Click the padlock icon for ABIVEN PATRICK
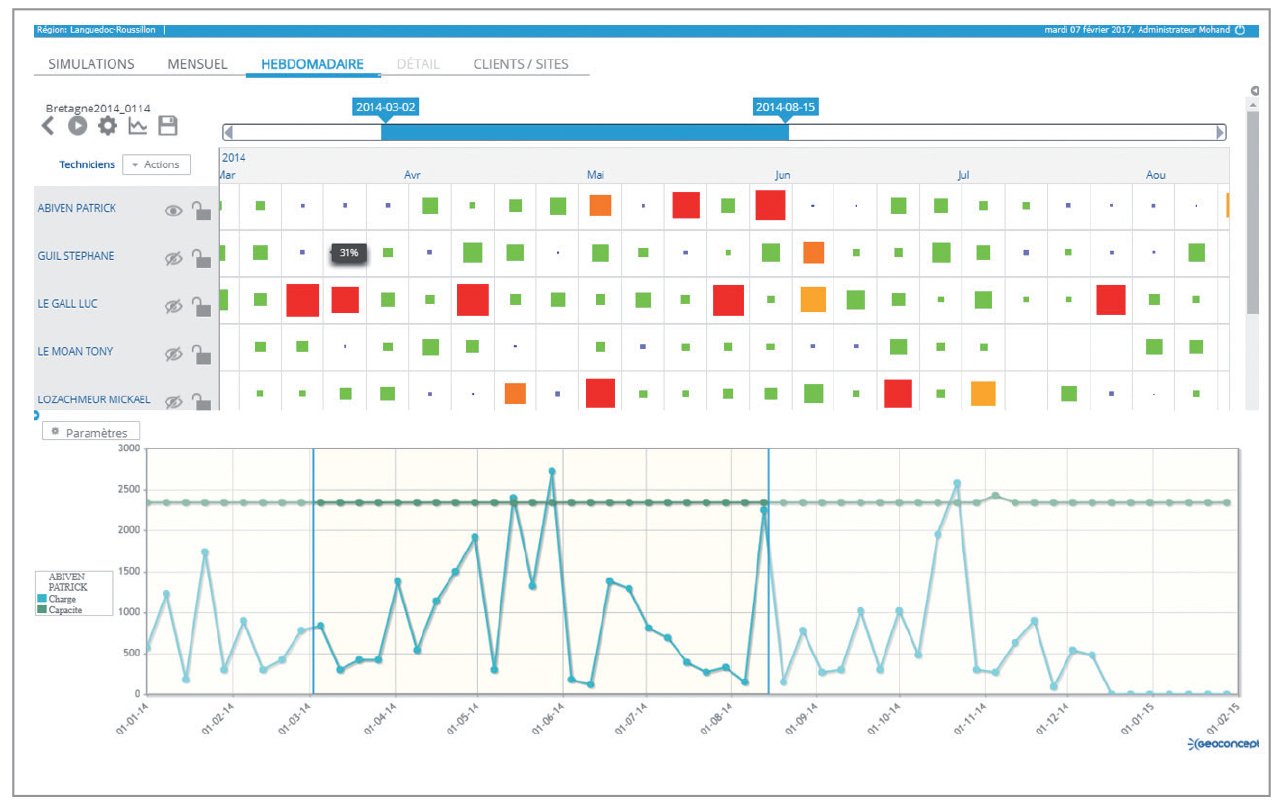 coord(202,209)
